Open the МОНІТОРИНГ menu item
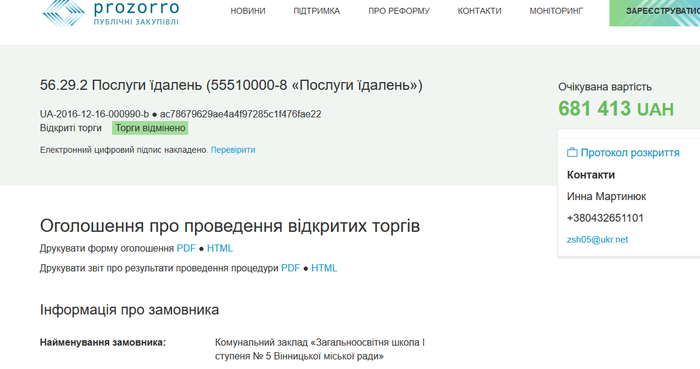 [556, 11]
